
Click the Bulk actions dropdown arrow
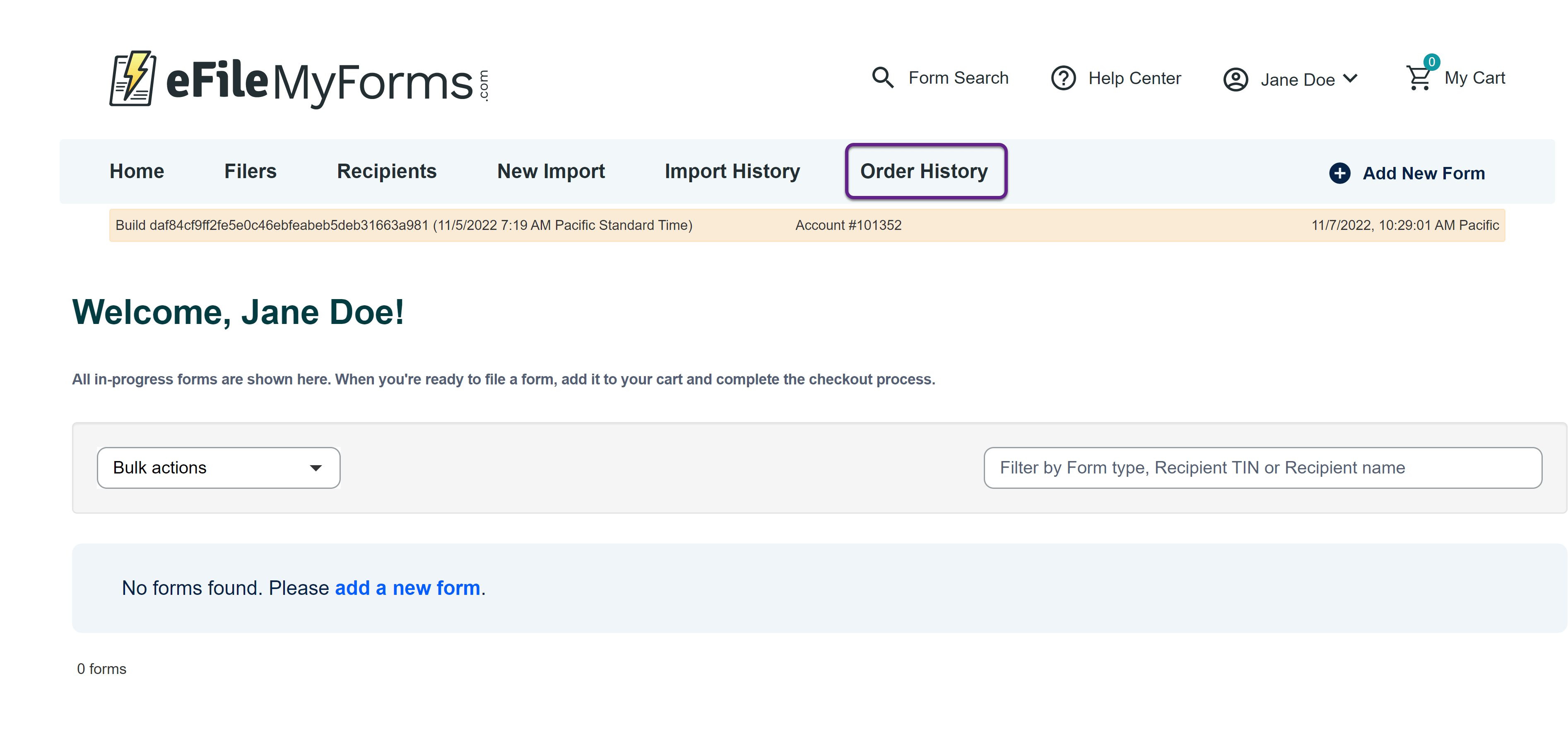click(x=316, y=468)
